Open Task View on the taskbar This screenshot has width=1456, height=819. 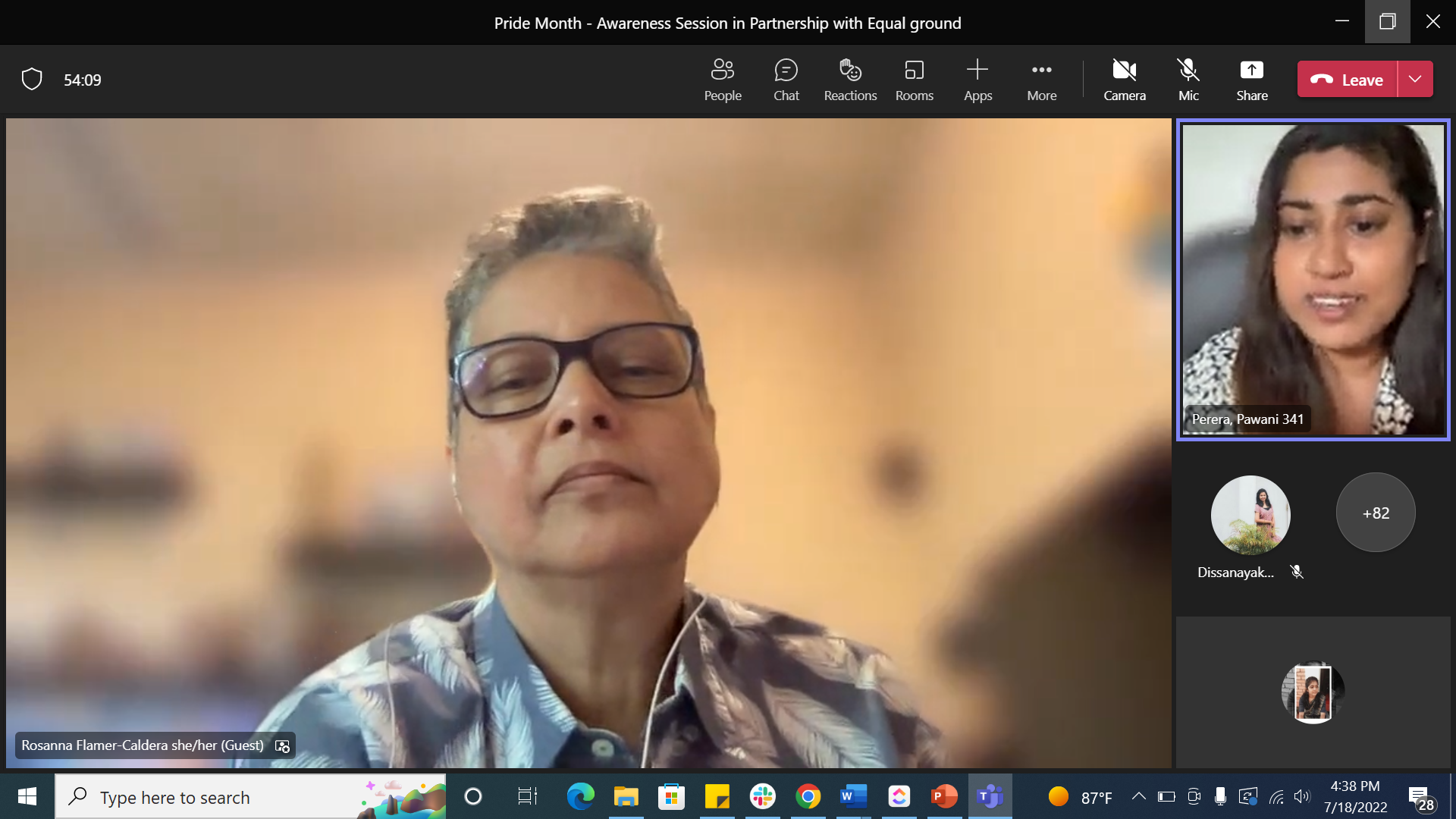527,796
